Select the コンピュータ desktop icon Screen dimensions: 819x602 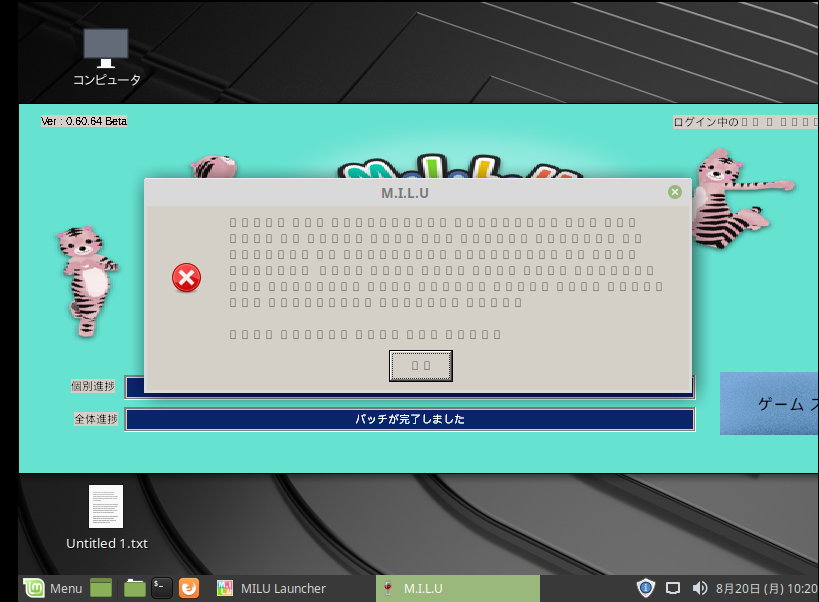pyautogui.click(x=106, y=56)
